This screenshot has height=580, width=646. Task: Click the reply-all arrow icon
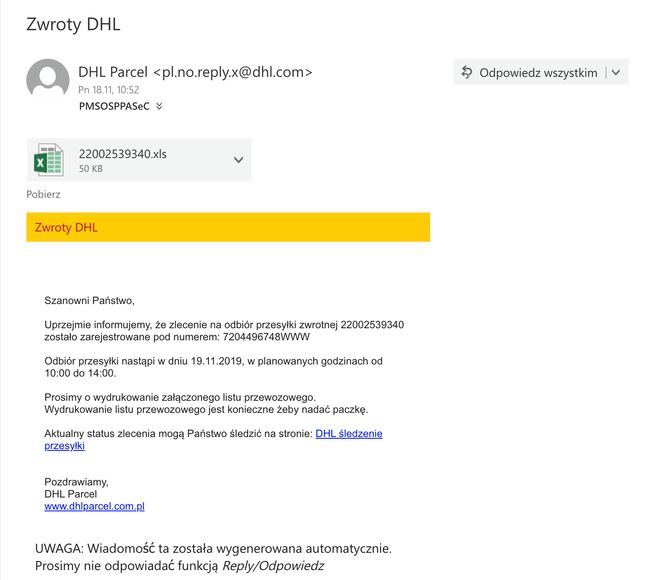[x=466, y=72]
